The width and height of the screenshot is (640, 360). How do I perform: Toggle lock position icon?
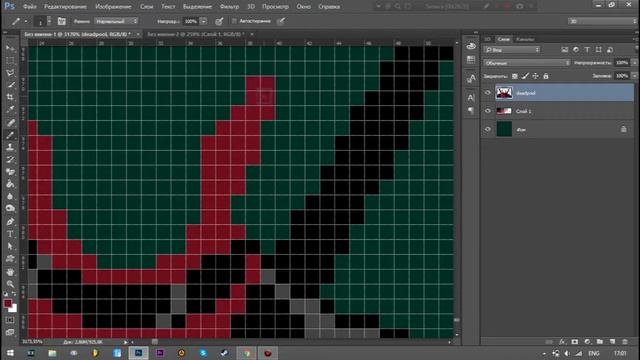(x=536, y=76)
